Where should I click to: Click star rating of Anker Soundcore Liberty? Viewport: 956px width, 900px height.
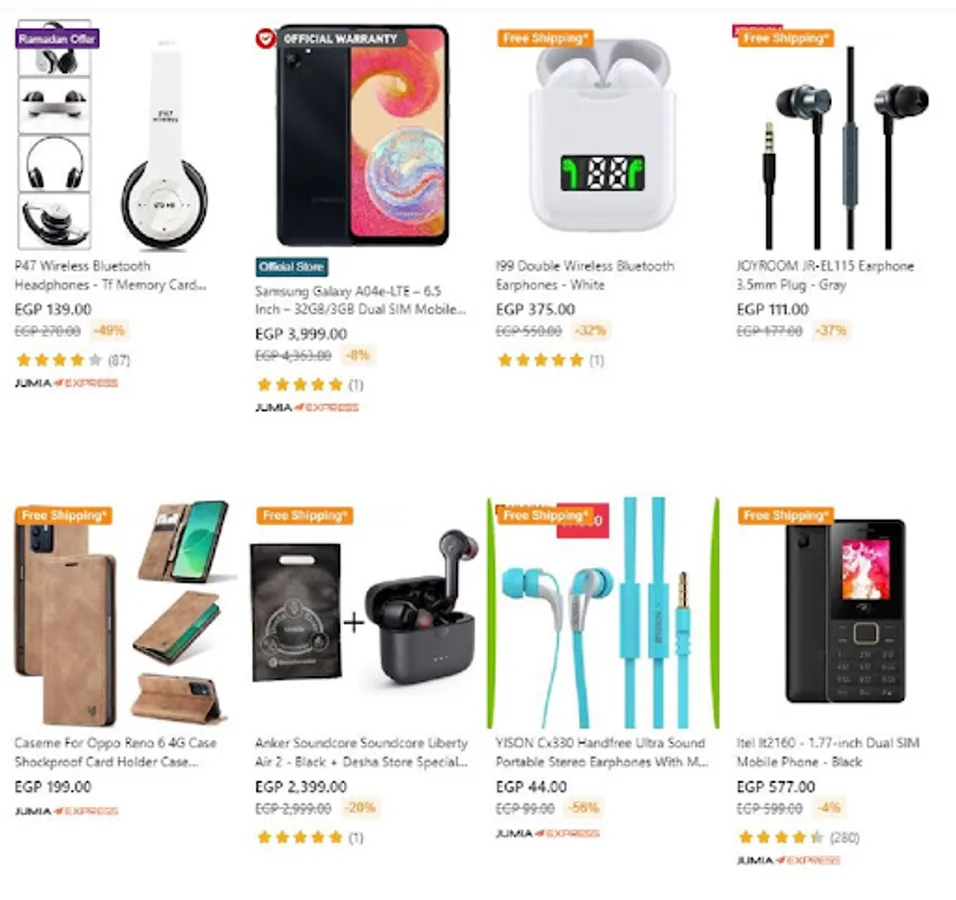(299, 837)
